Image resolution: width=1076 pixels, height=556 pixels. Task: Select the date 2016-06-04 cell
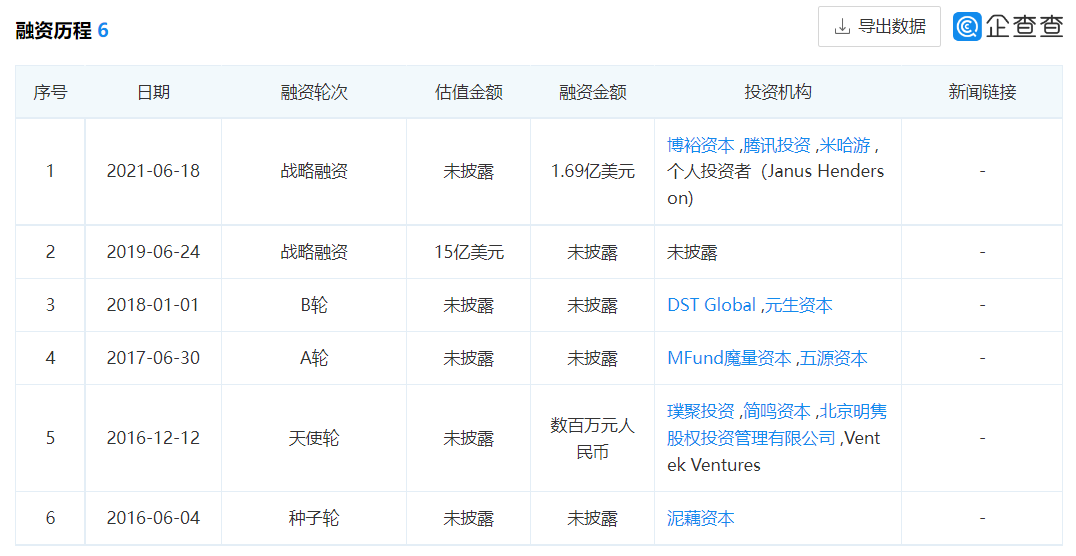click(153, 518)
